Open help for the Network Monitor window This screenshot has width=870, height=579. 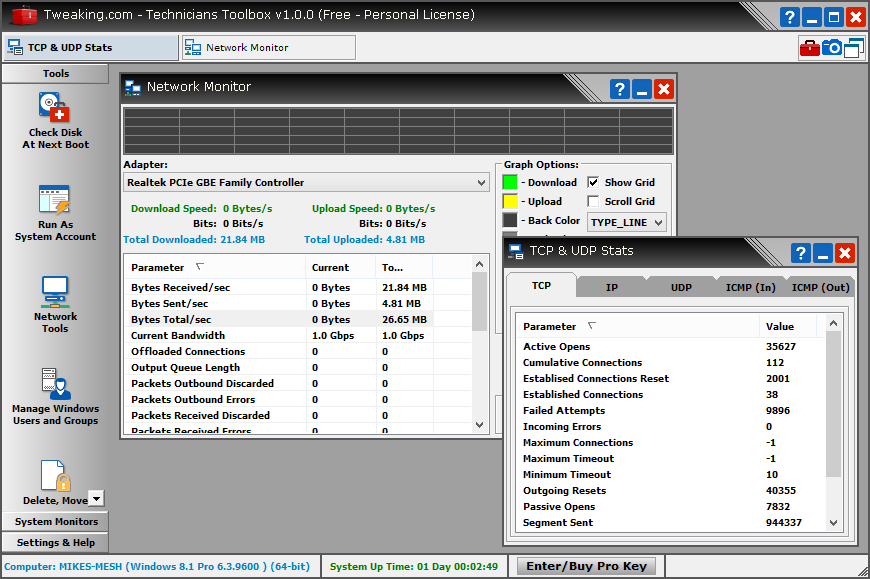(x=620, y=89)
